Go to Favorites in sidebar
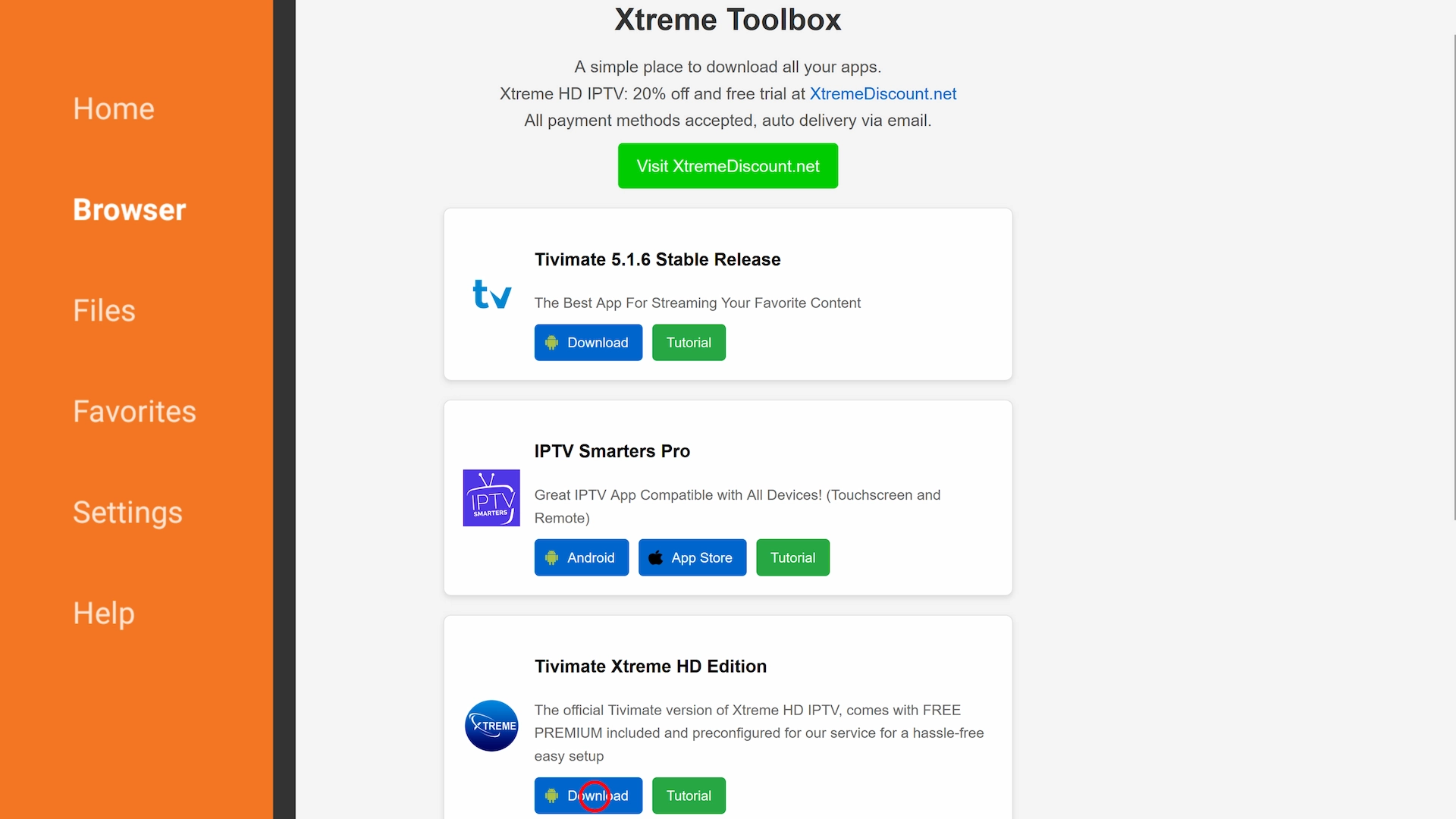 (x=134, y=412)
